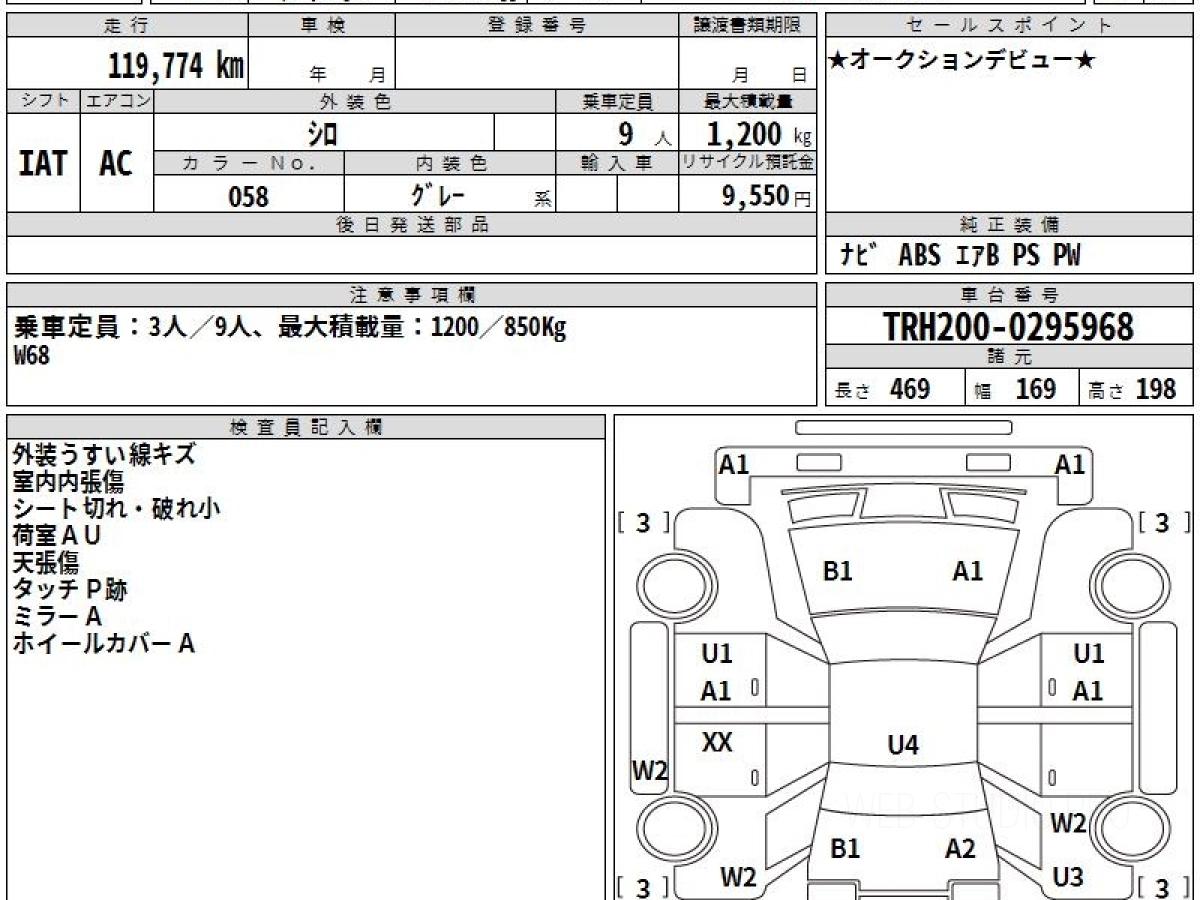Select the シフト header cell
The image size is (1200, 900).
click(x=43, y=101)
